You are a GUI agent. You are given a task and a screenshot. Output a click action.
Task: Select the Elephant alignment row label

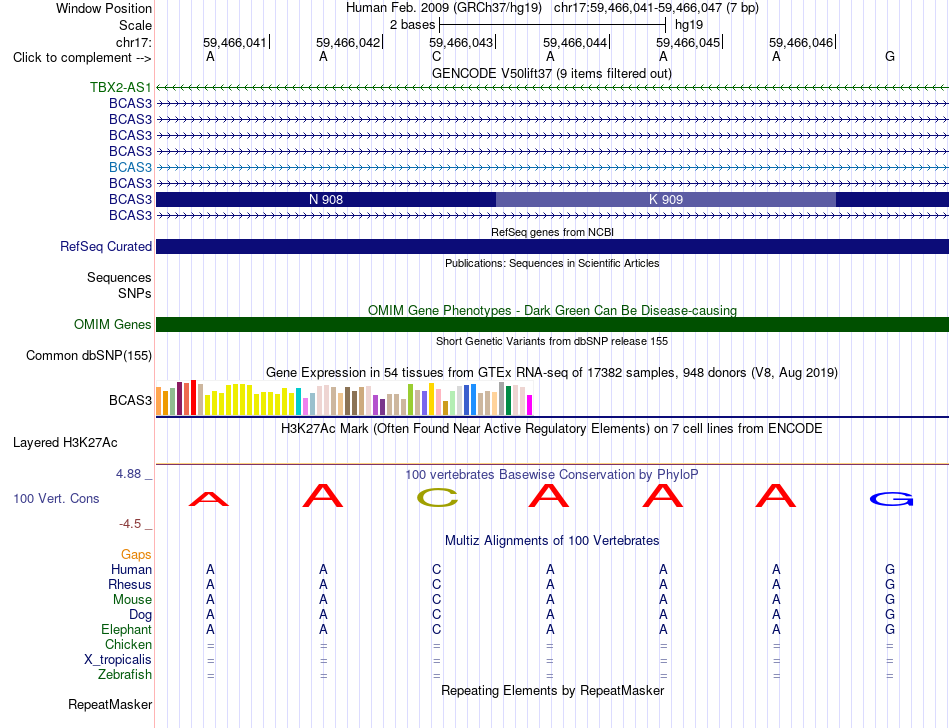(x=126, y=629)
